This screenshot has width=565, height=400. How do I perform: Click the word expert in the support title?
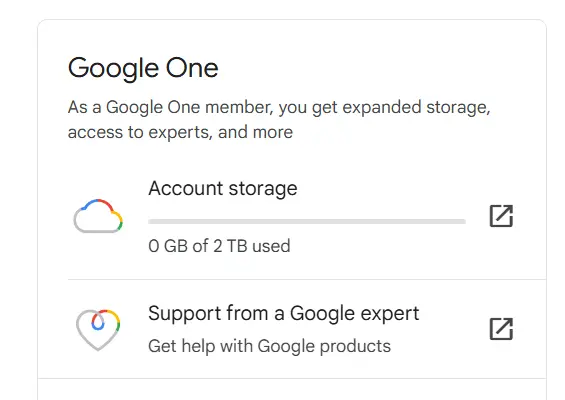click(390, 314)
